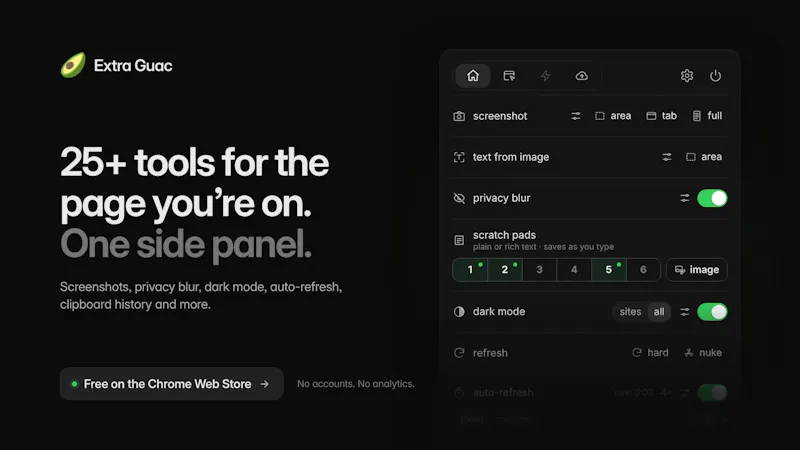The image size is (800, 450).
Task: Click 'plain or rich text' subtitle
Action: tap(505, 247)
